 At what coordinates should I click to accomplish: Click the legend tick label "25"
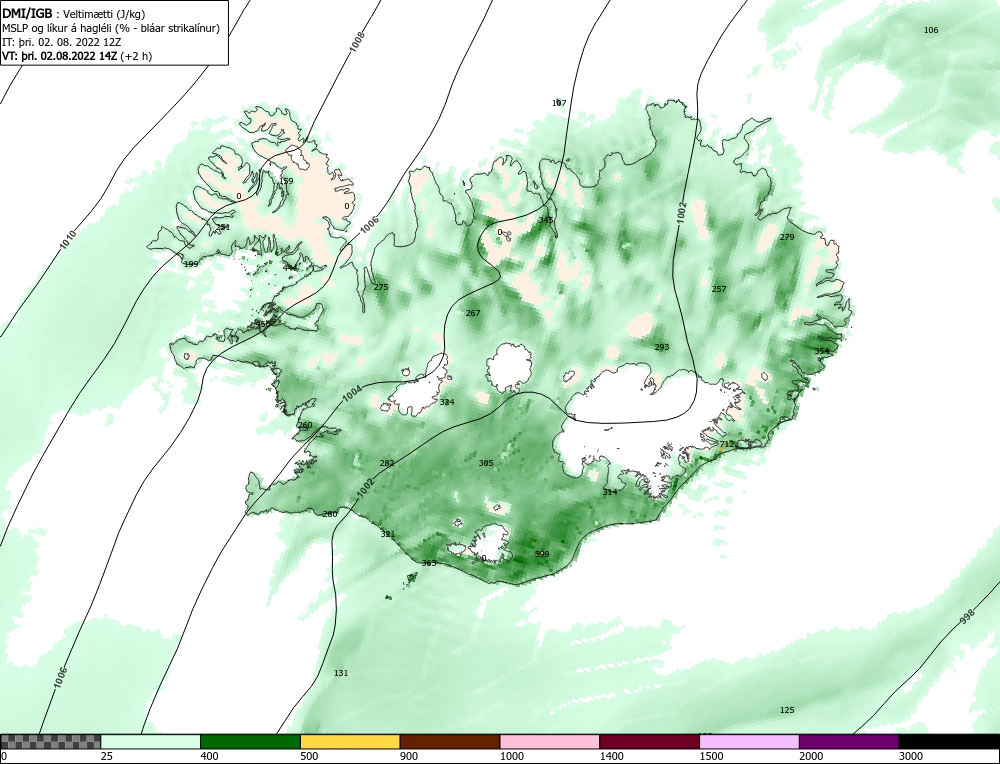(x=106, y=756)
